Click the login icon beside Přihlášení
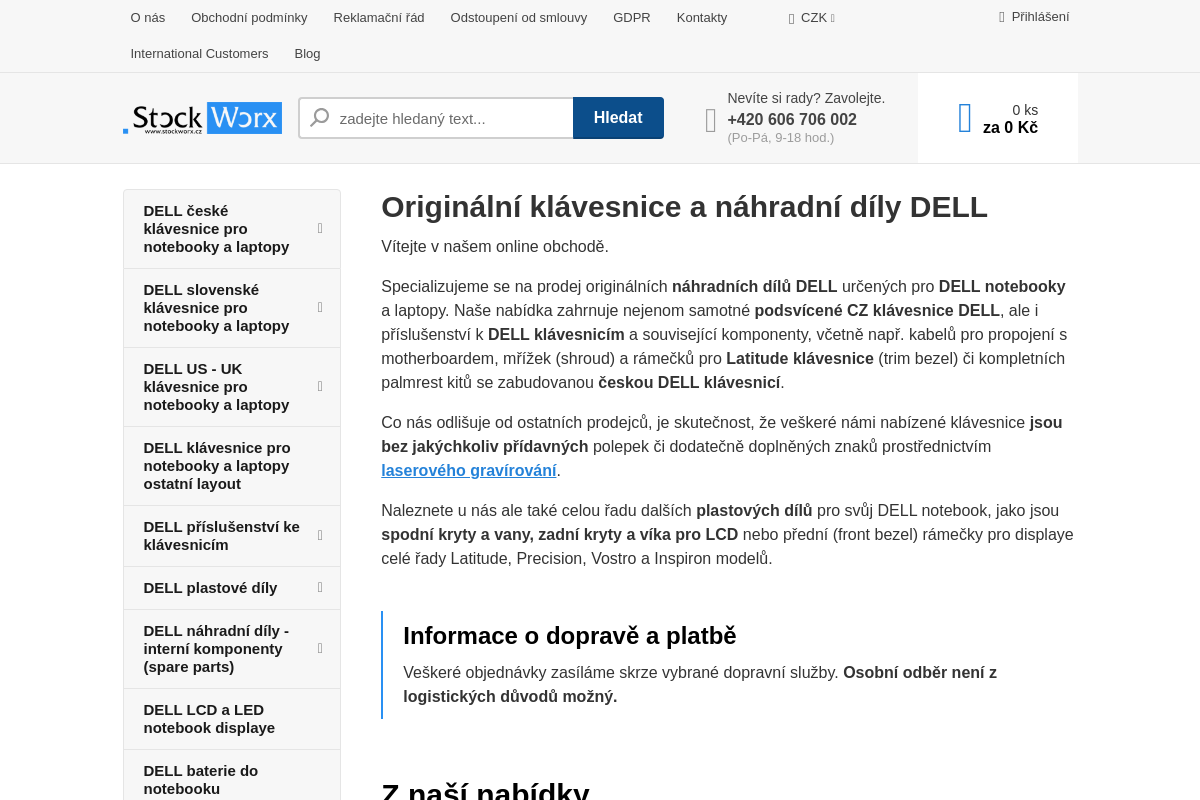The height and width of the screenshot is (800, 1200). (1002, 17)
